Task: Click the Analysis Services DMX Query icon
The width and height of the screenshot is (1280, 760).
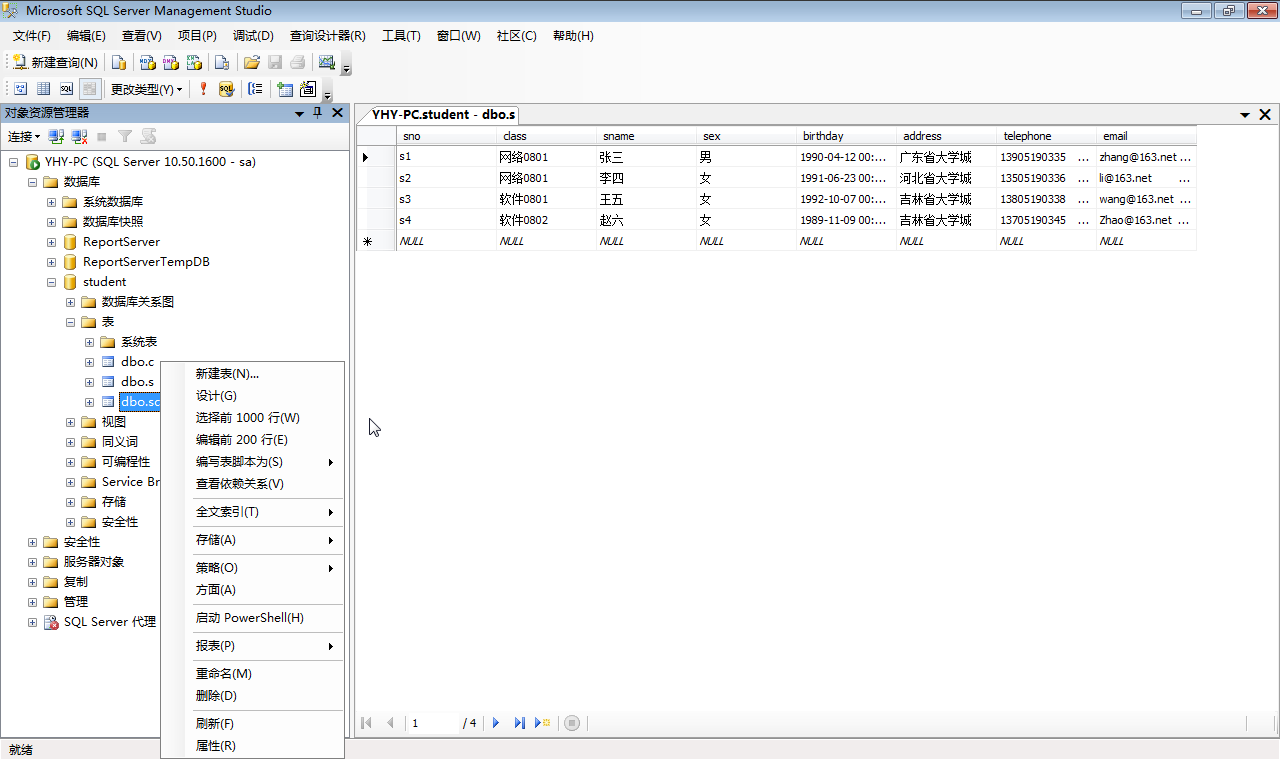Action: click(171, 62)
